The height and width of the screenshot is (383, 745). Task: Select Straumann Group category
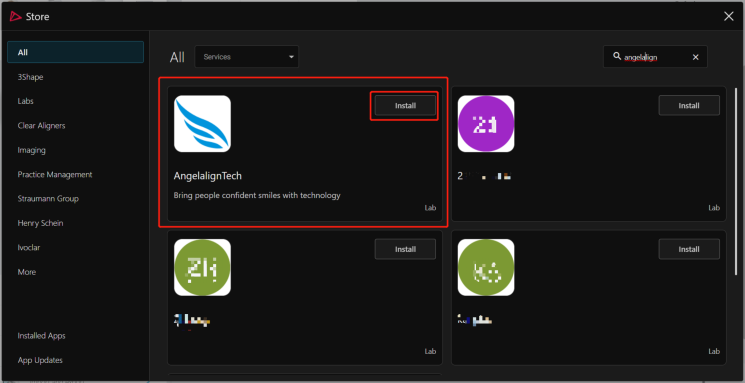point(48,199)
